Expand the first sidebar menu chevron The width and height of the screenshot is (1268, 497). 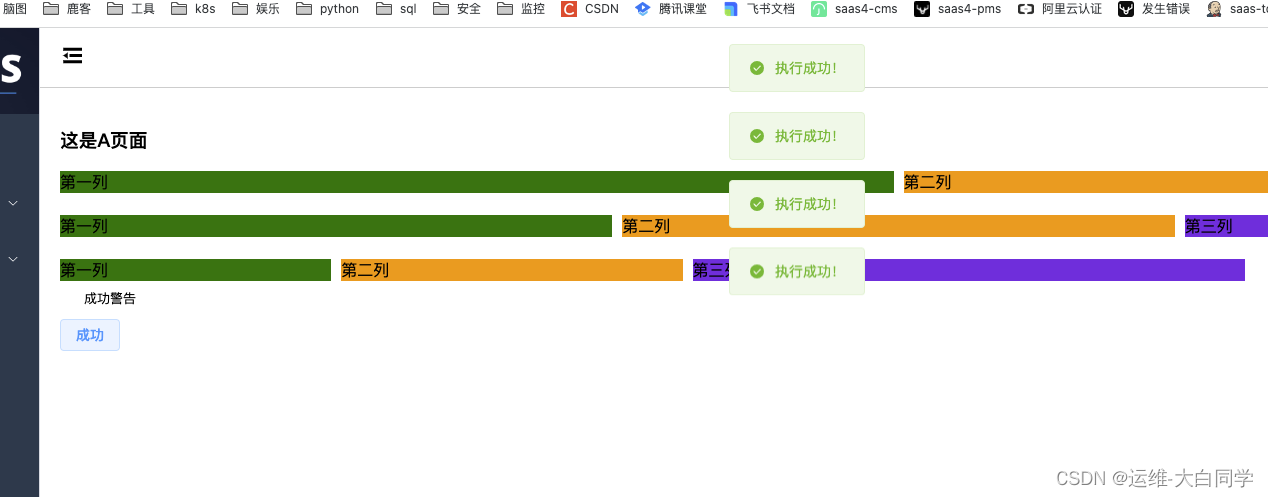13,203
